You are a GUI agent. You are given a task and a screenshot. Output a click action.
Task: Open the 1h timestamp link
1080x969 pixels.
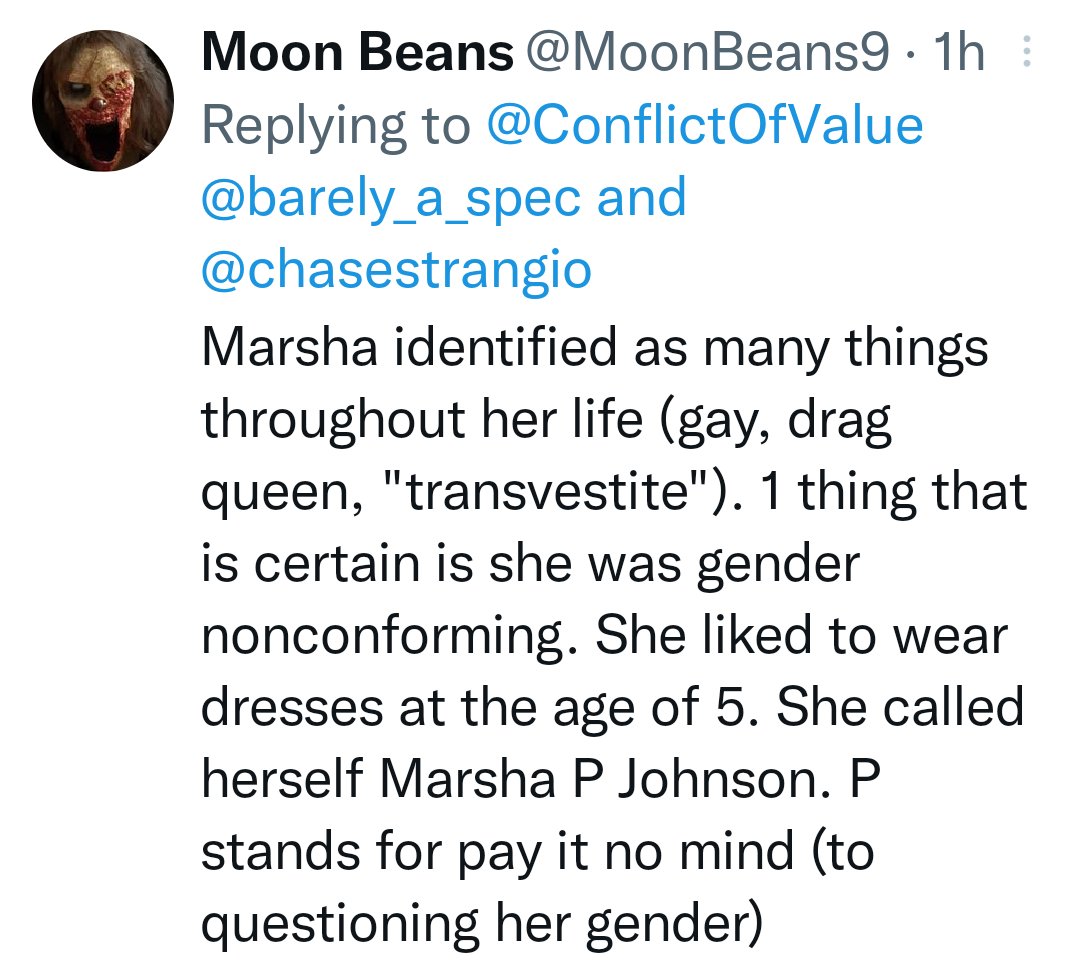point(958,52)
